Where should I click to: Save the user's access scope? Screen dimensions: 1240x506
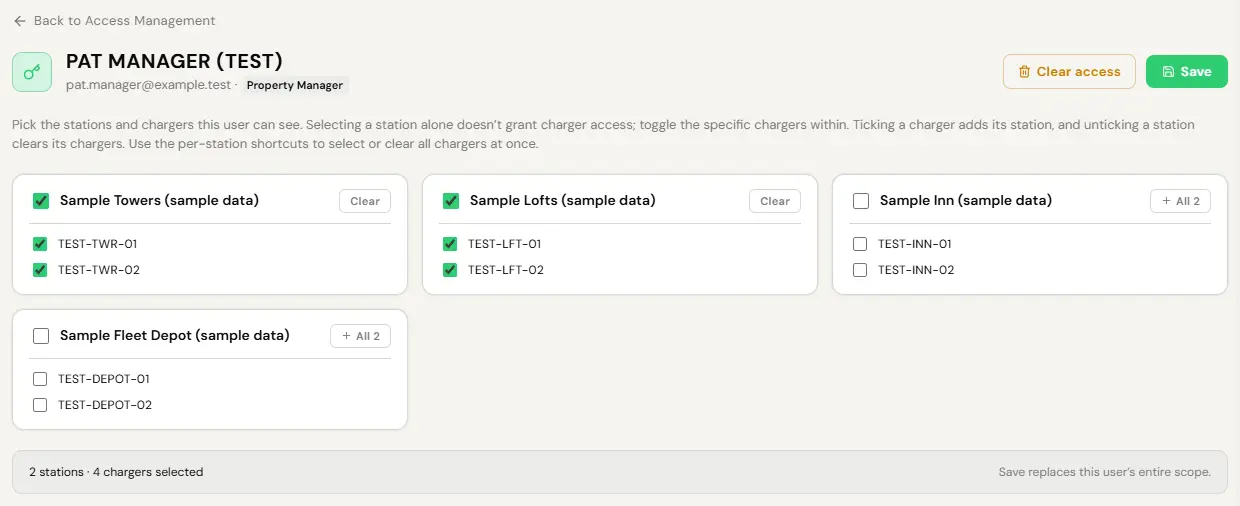tap(1187, 71)
